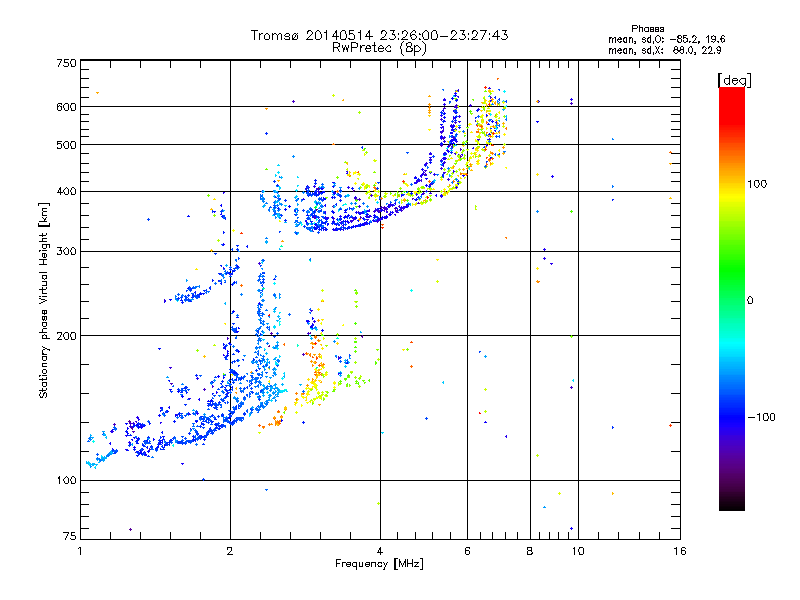Image resolution: width=800 pixels, height=600 pixels.
Task: Click the 'Phases' header label
Action: pyautogui.click(x=647, y=29)
